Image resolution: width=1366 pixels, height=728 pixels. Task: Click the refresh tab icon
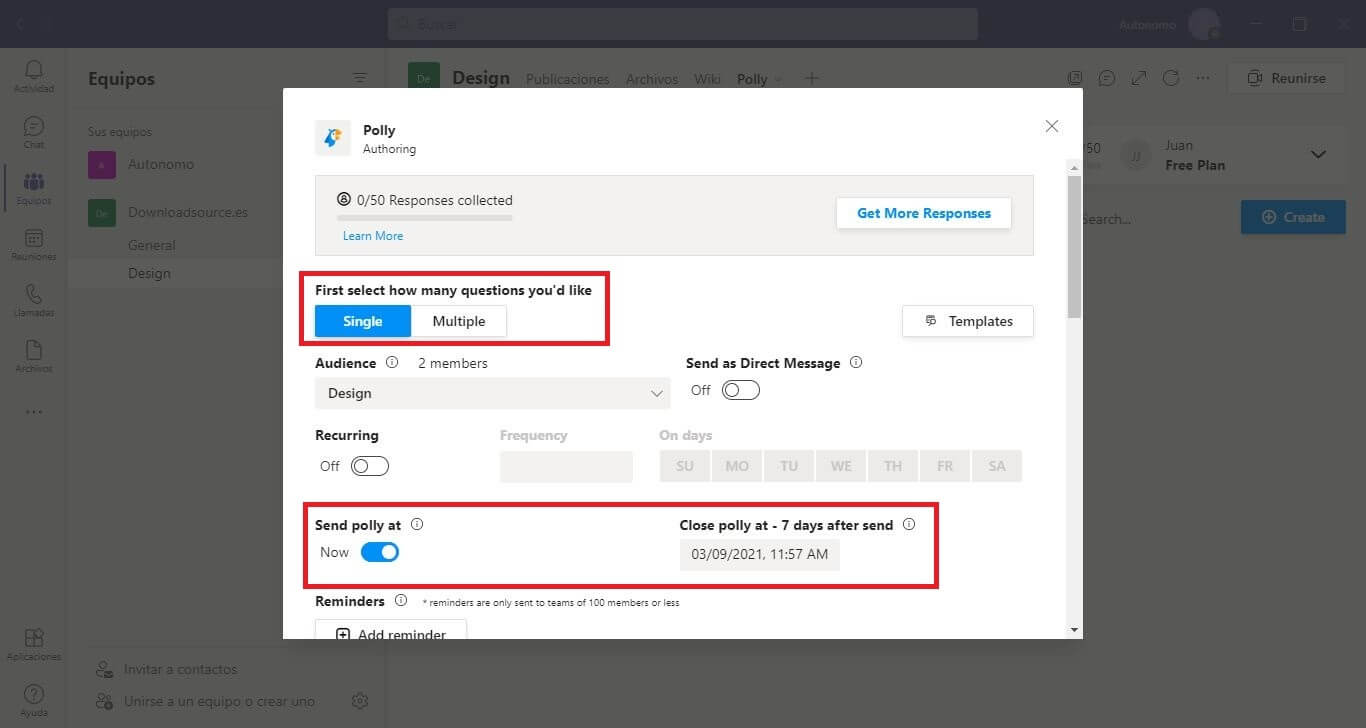(x=1171, y=78)
